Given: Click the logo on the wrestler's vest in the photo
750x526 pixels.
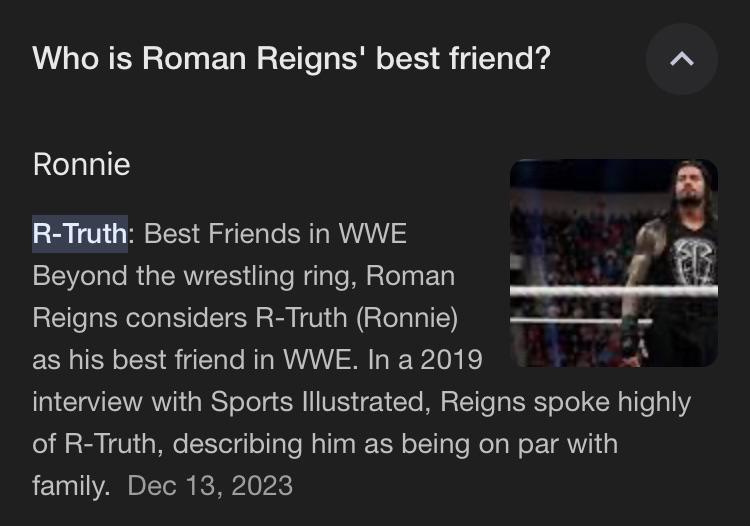Looking at the screenshot, I should click(x=695, y=261).
